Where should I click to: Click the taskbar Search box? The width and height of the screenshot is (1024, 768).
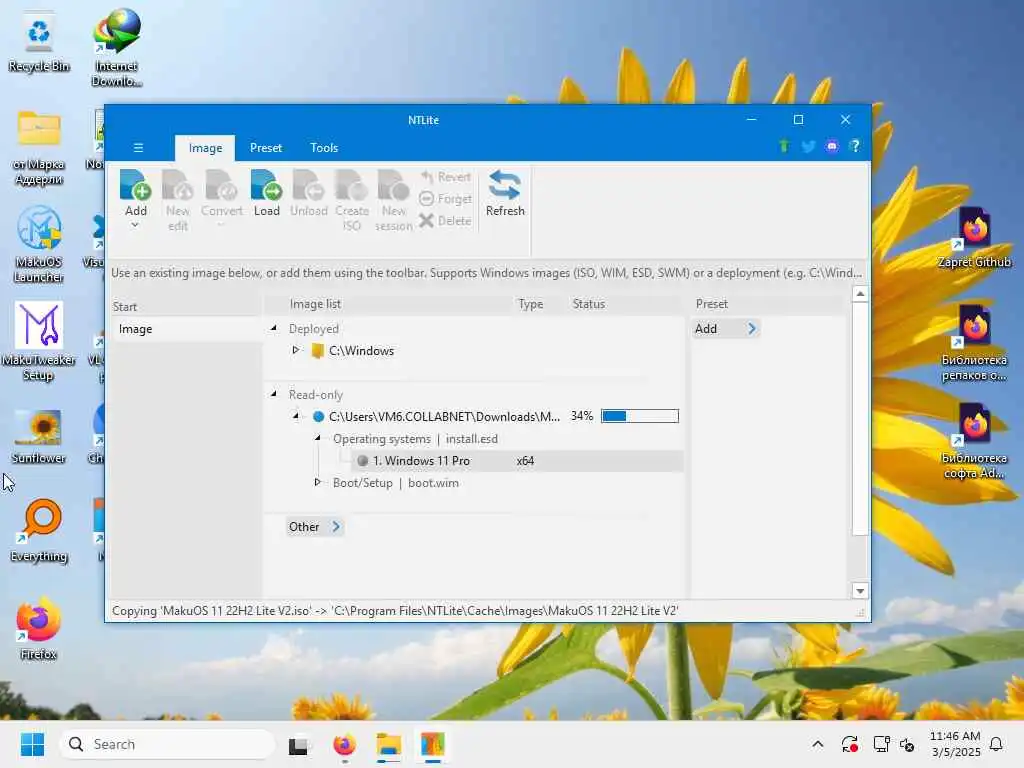(167, 744)
